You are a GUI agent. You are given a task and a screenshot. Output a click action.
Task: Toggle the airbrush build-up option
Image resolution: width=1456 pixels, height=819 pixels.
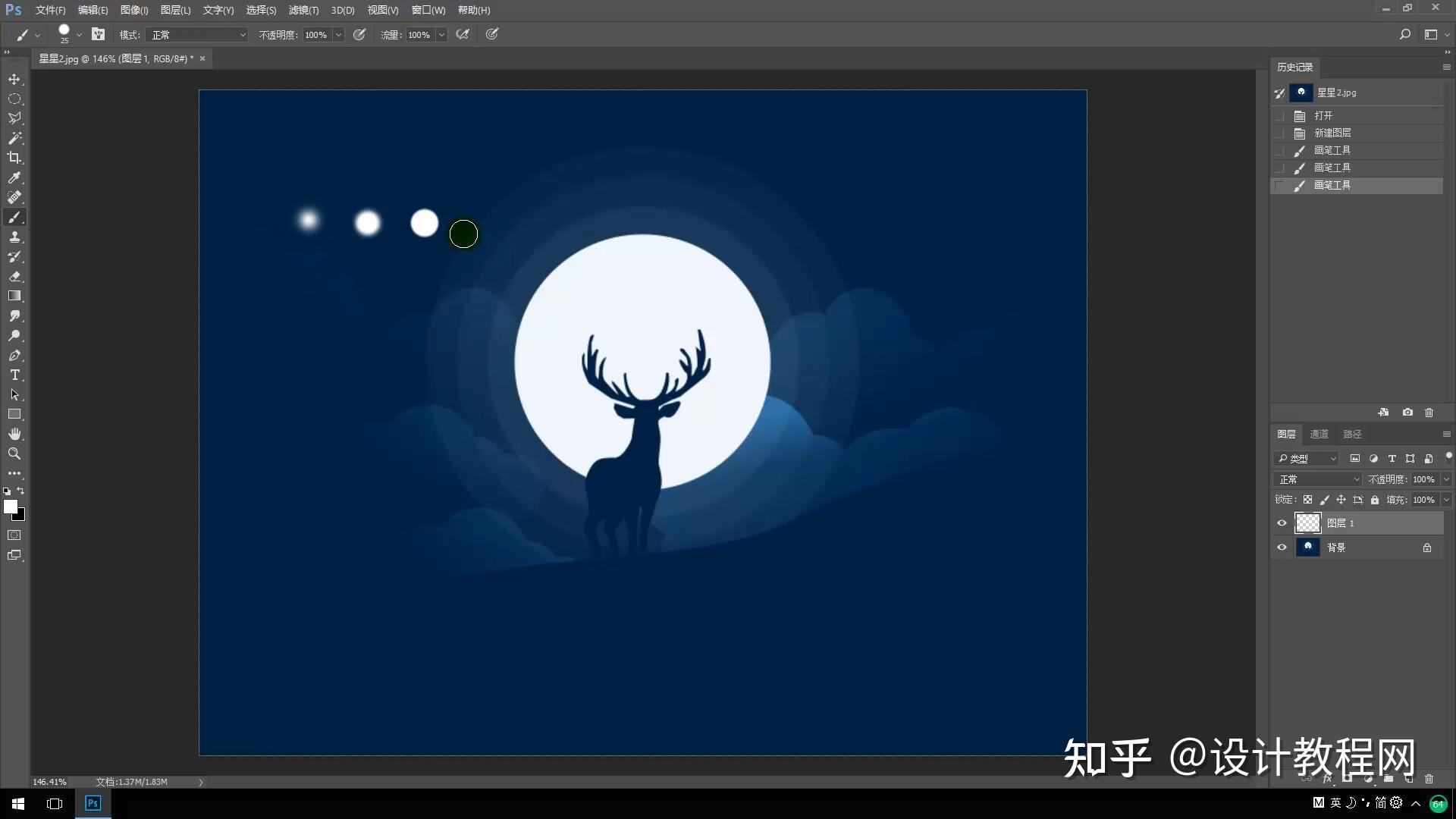[x=463, y=34]
